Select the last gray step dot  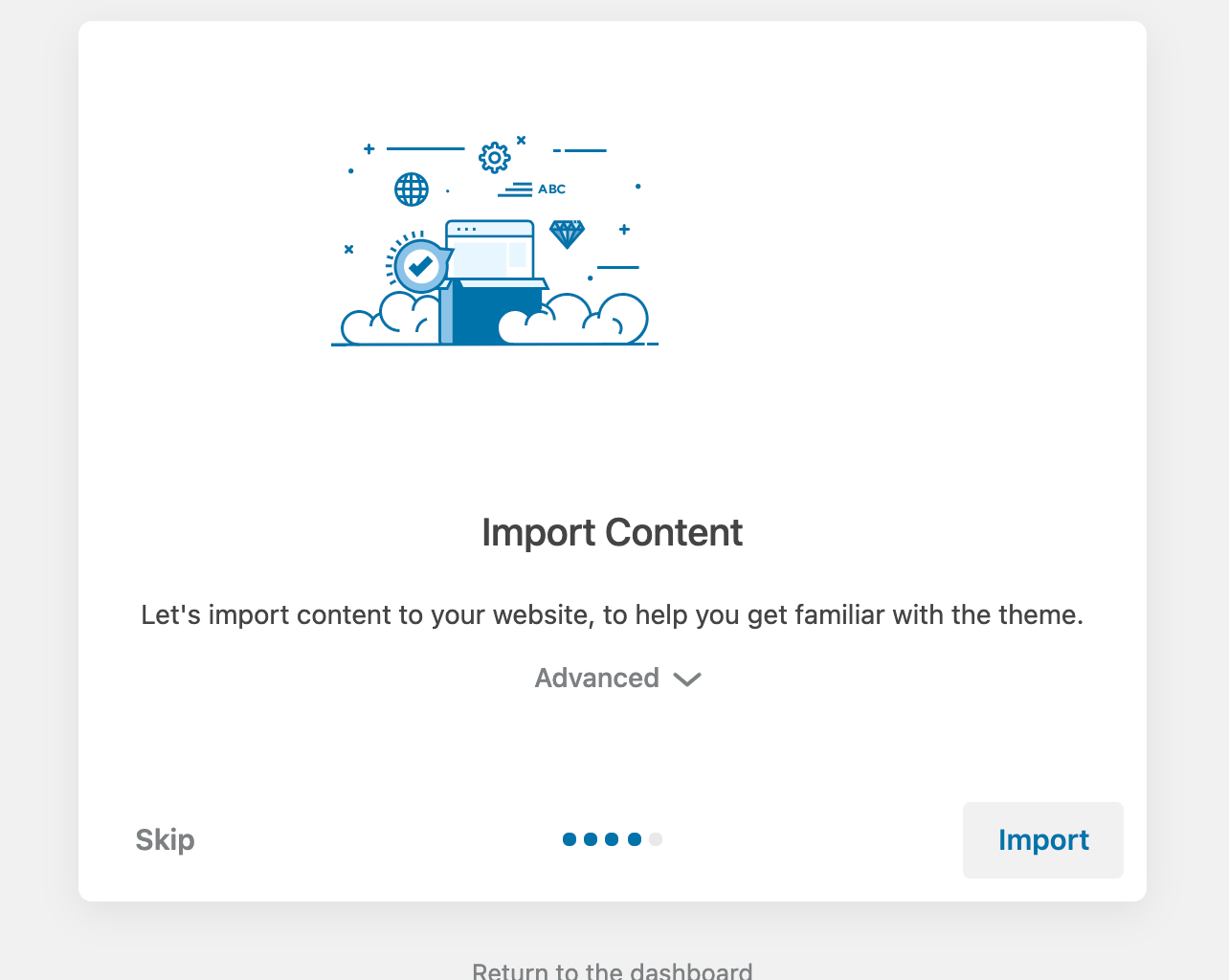point(656,839)
